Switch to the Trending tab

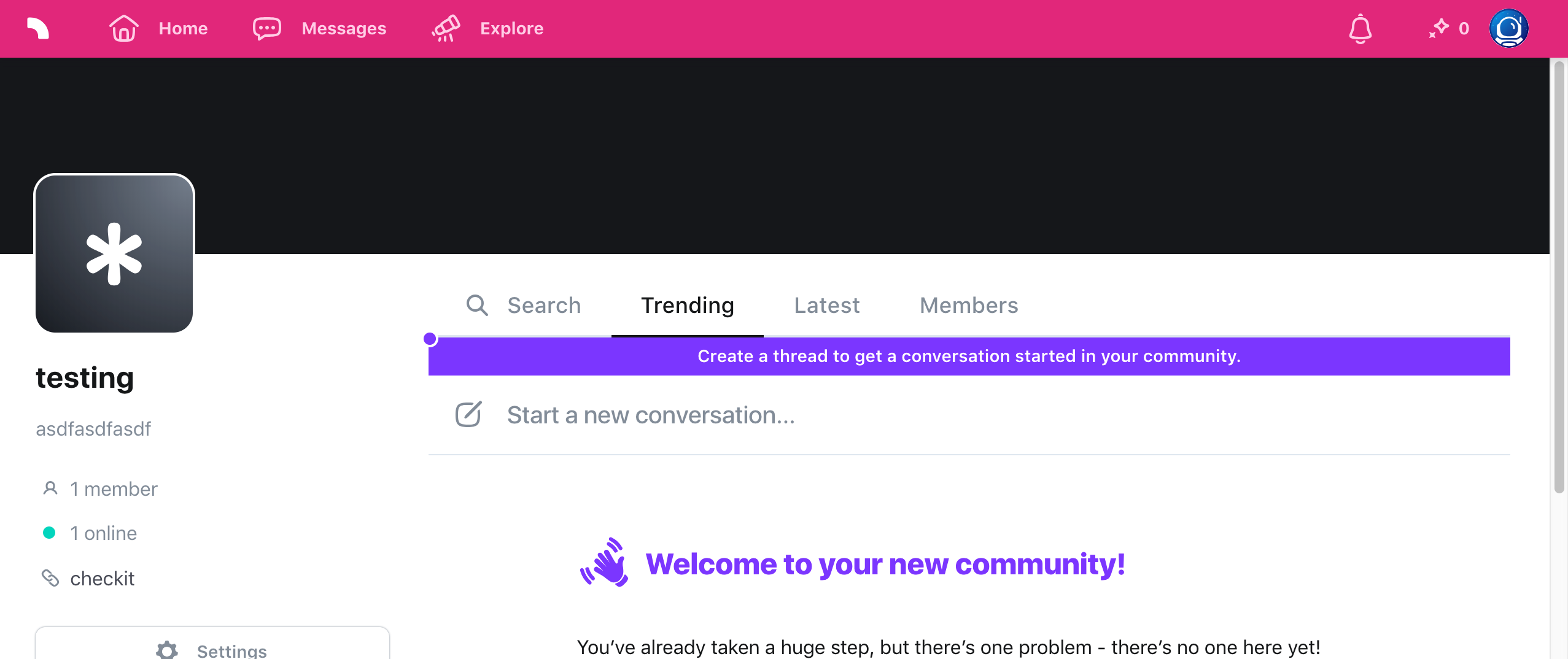pyautogui.click(x=688, y=305)
